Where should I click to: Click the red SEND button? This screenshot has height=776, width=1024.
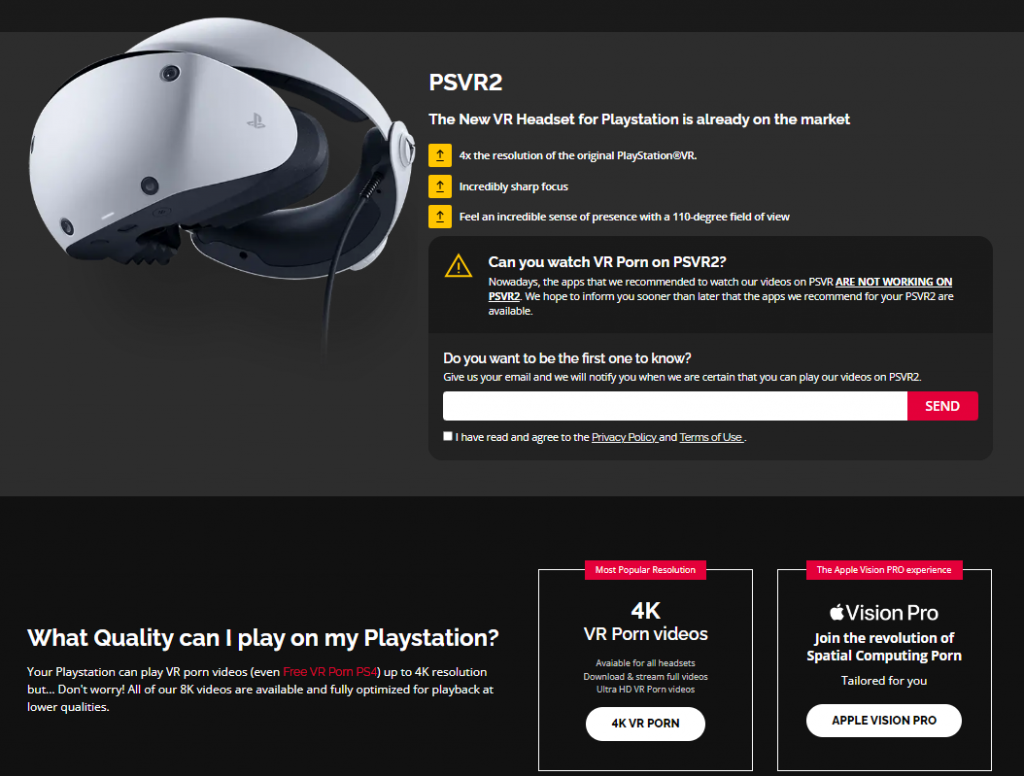(x=942, y=406)
